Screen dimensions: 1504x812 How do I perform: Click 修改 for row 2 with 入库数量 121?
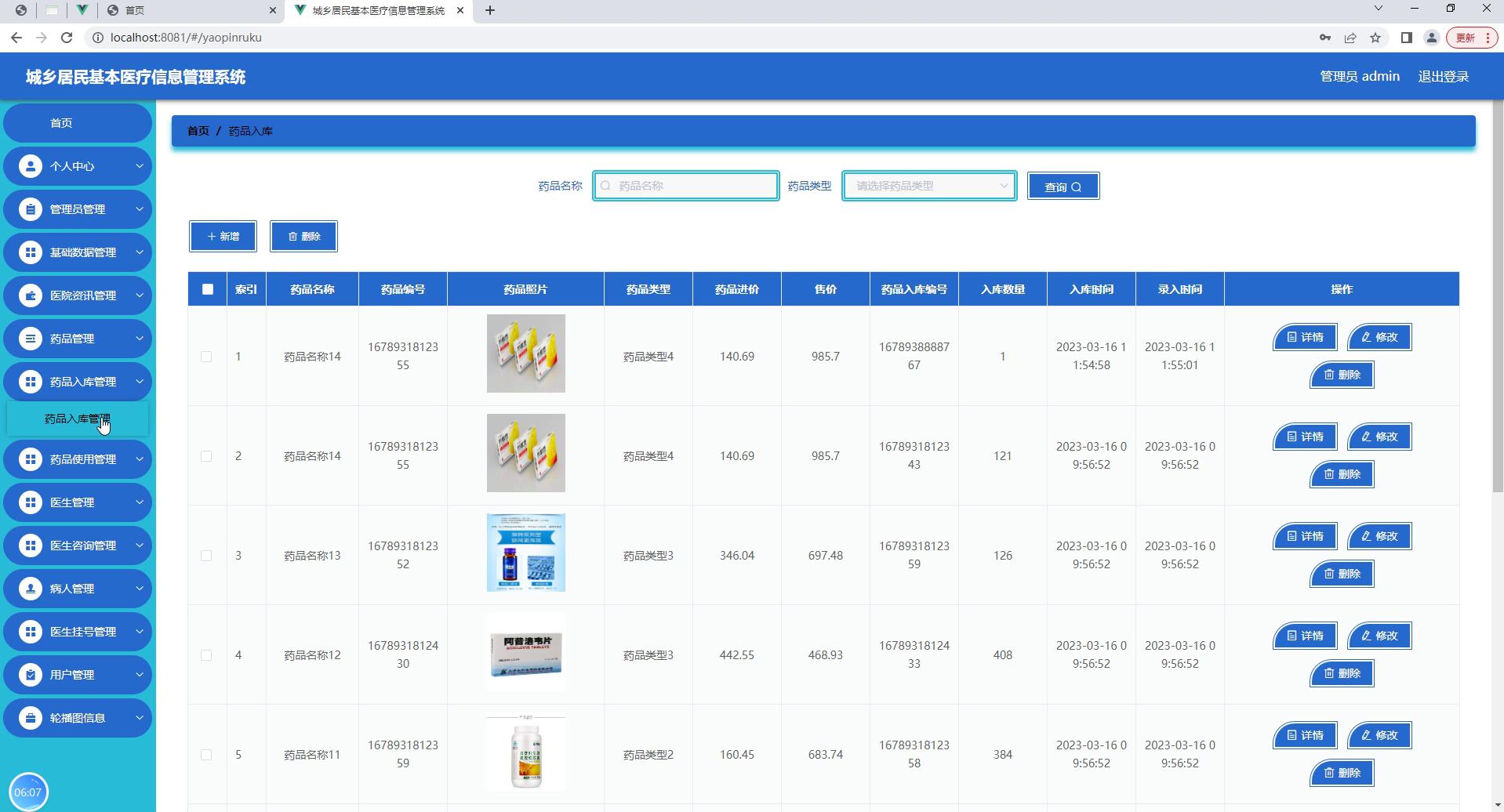click(1379, 437)
